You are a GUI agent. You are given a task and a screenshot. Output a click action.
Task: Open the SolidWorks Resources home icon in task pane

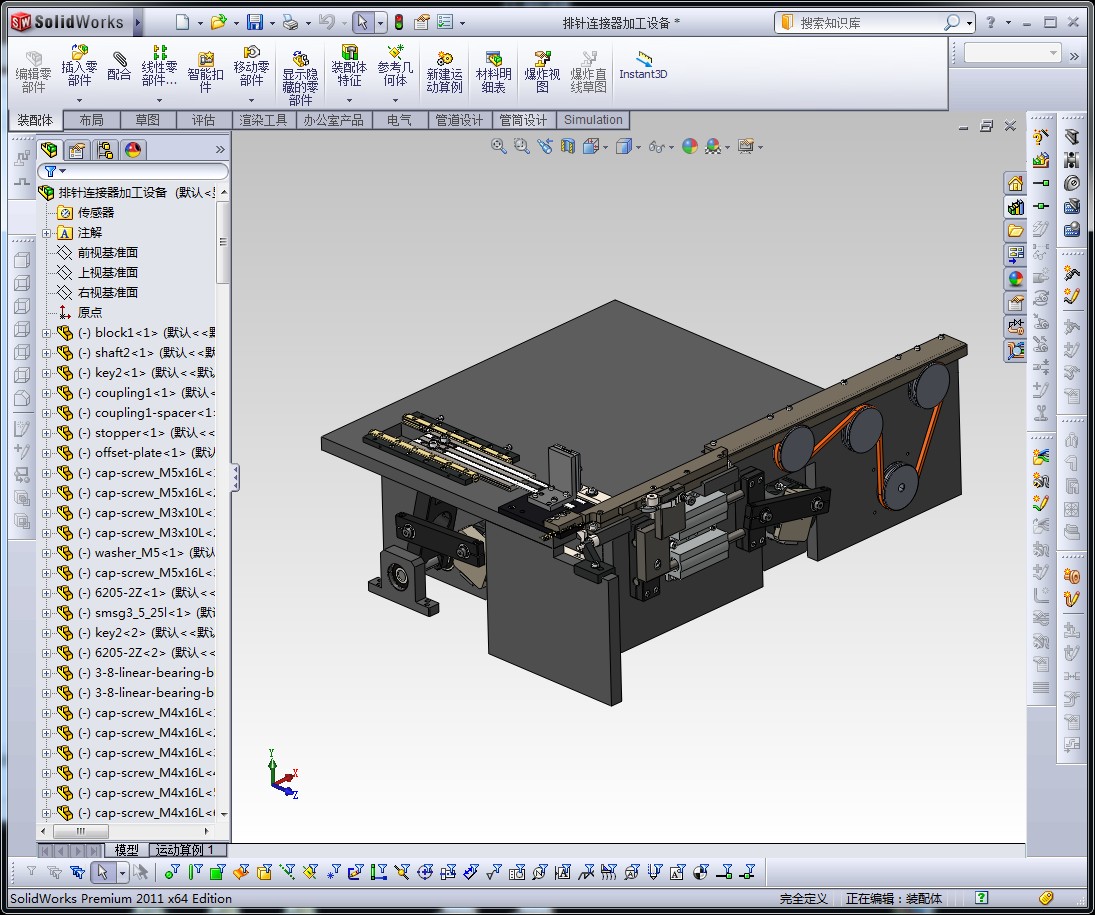coord(1016,183)
